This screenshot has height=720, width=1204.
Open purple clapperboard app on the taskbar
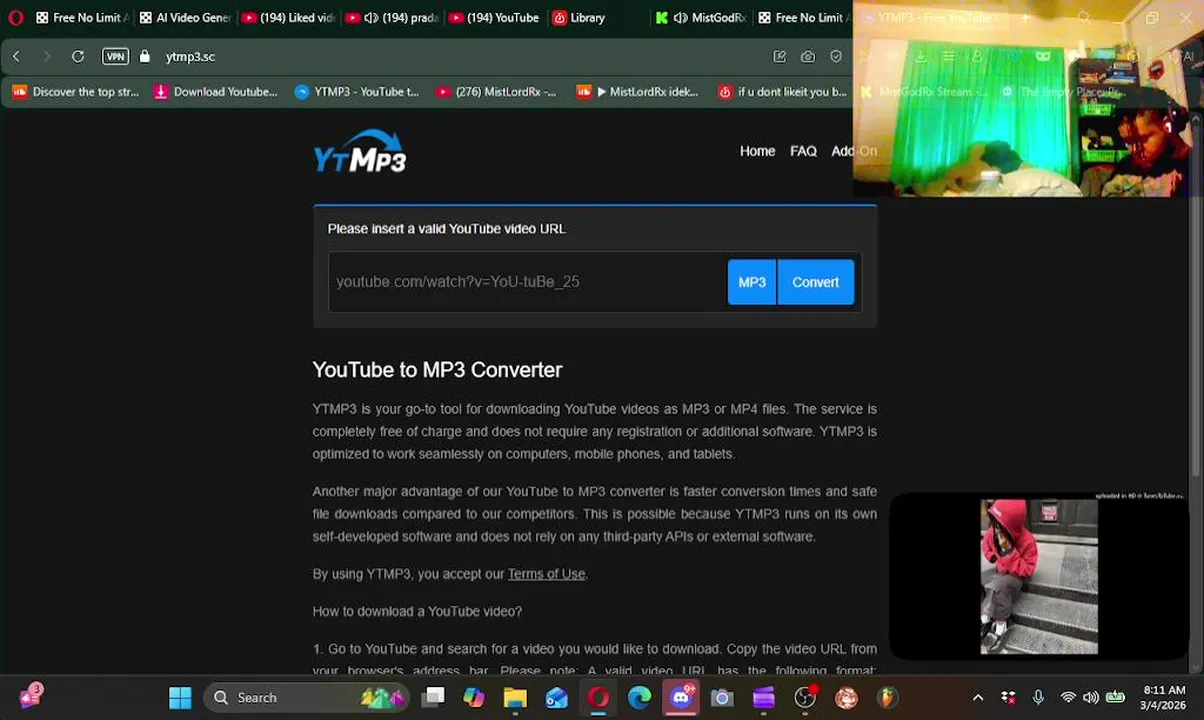pos(764,698)
